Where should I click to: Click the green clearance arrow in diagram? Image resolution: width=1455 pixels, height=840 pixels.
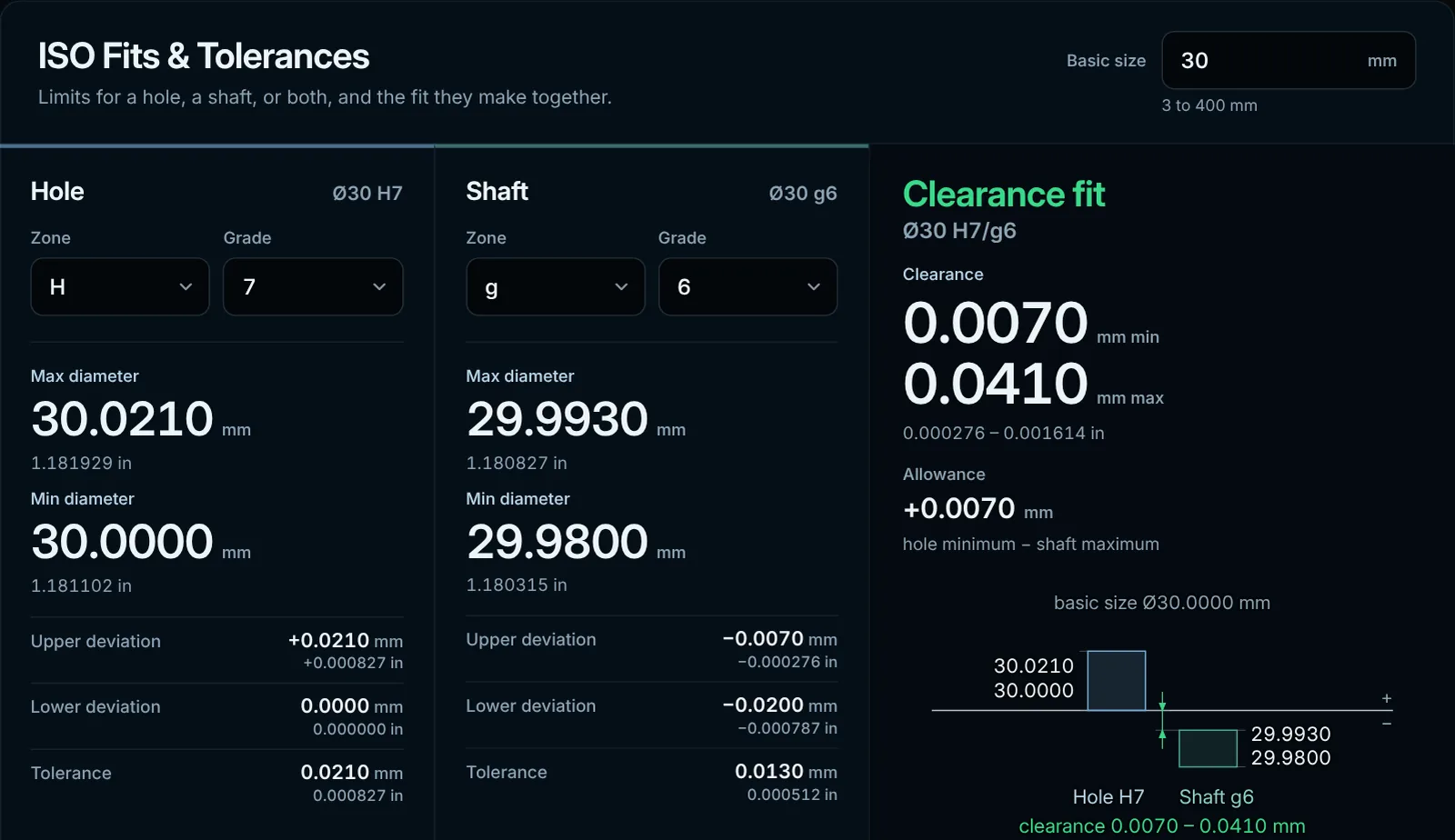1162,720
